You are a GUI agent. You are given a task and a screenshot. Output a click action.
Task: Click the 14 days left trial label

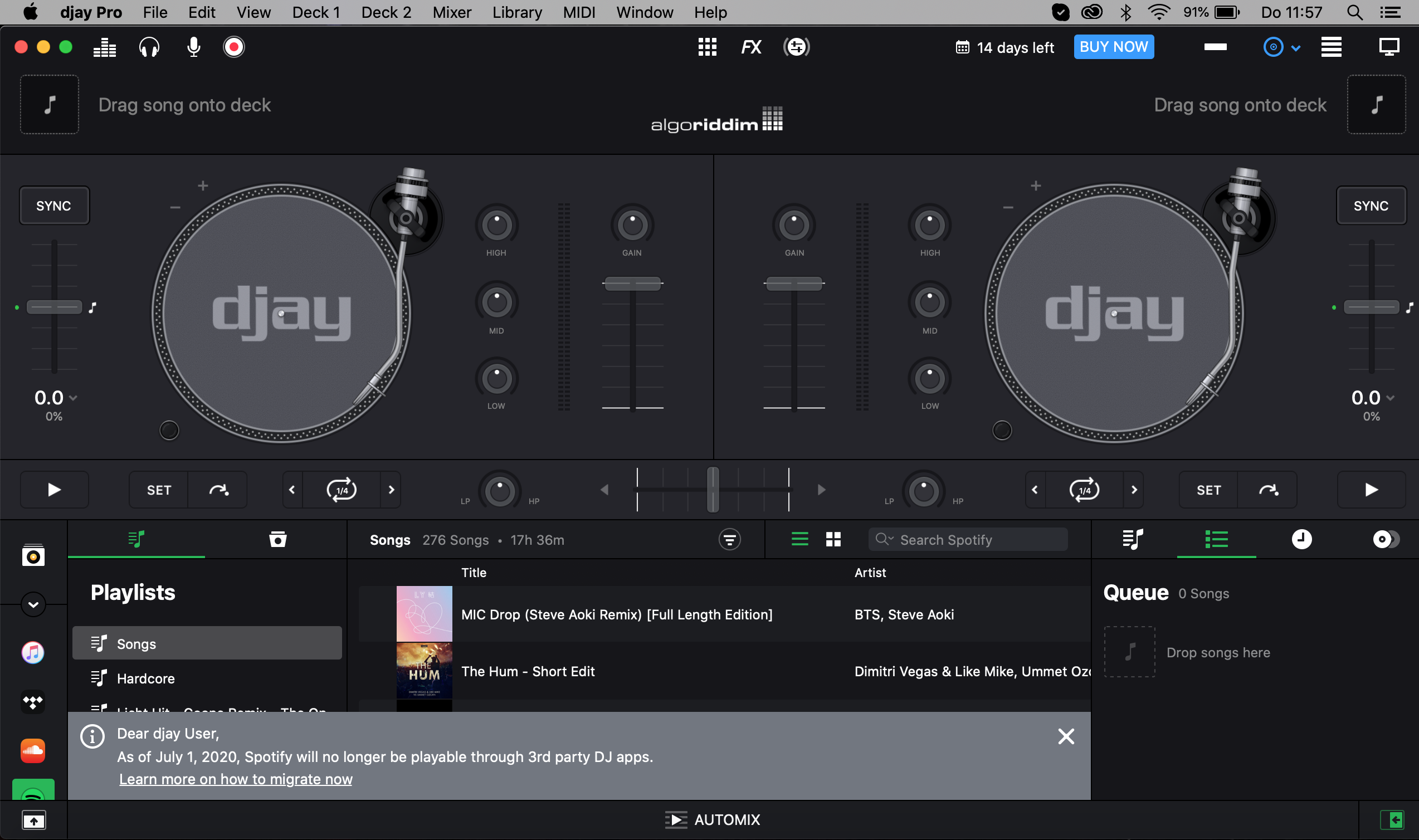(1004, 47)
